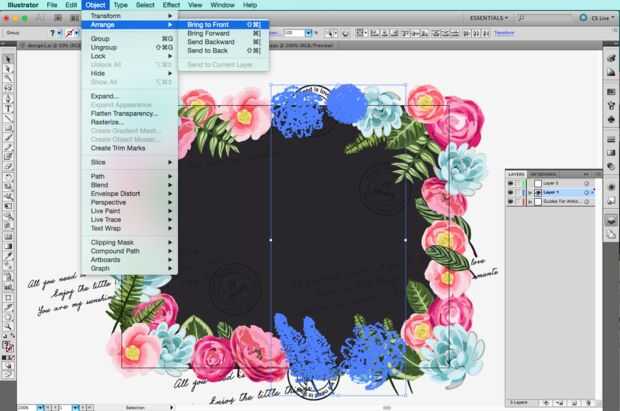Image resolution: width=620 pixels, height=411 pixels.
Task: Expand the Transform submenu
Action: coord(129,16)
